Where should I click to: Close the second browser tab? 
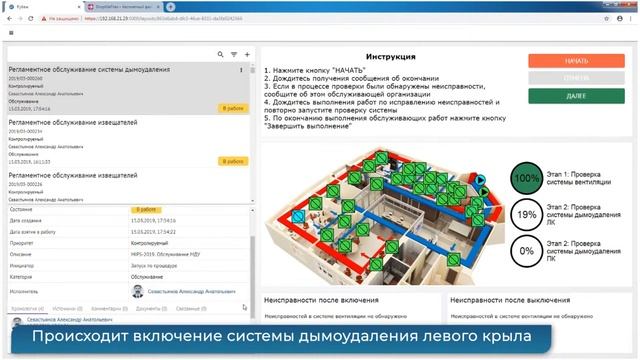tap(158, 7)
